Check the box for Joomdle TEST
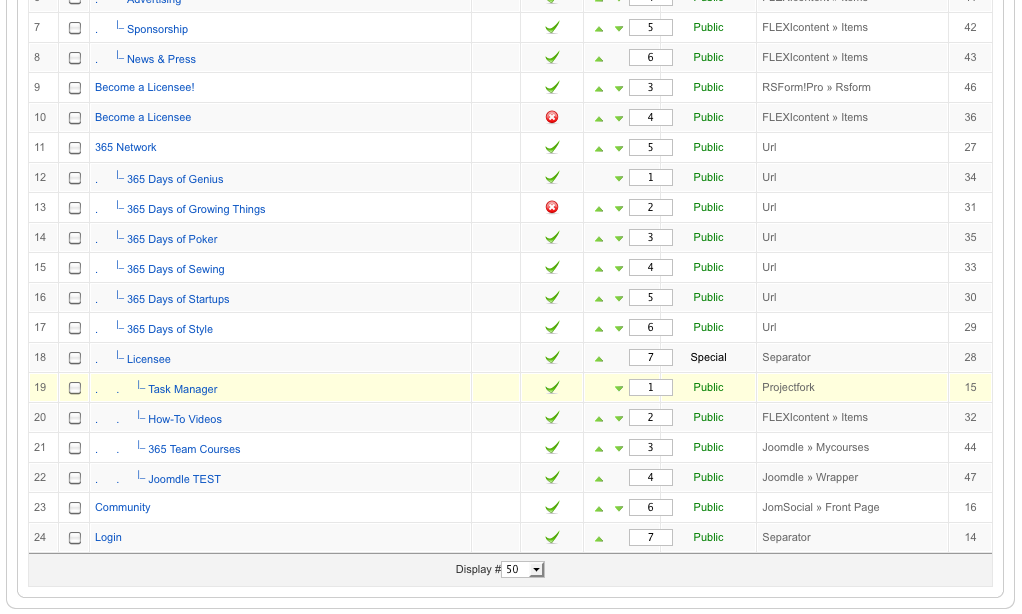The image size is (1022, 614). tap(75, 478)
